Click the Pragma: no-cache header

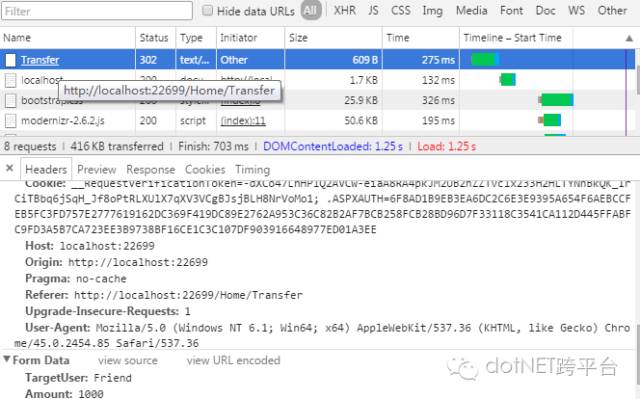coord(76,279)
